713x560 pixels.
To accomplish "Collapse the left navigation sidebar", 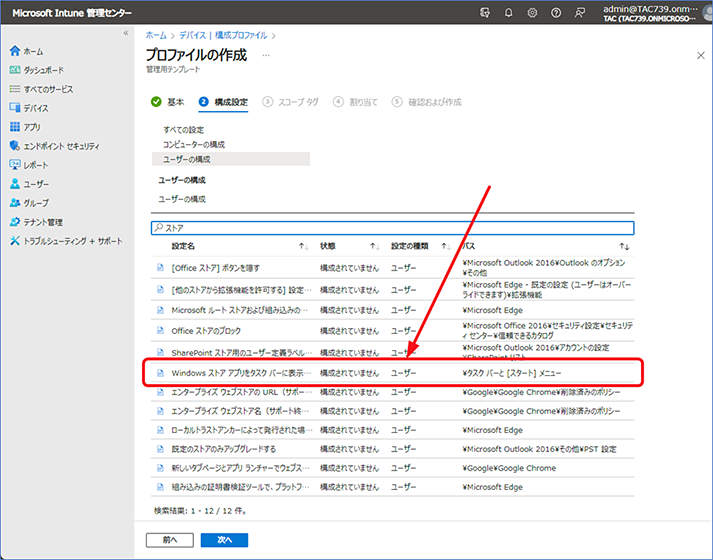I will (x=126, y=33).
